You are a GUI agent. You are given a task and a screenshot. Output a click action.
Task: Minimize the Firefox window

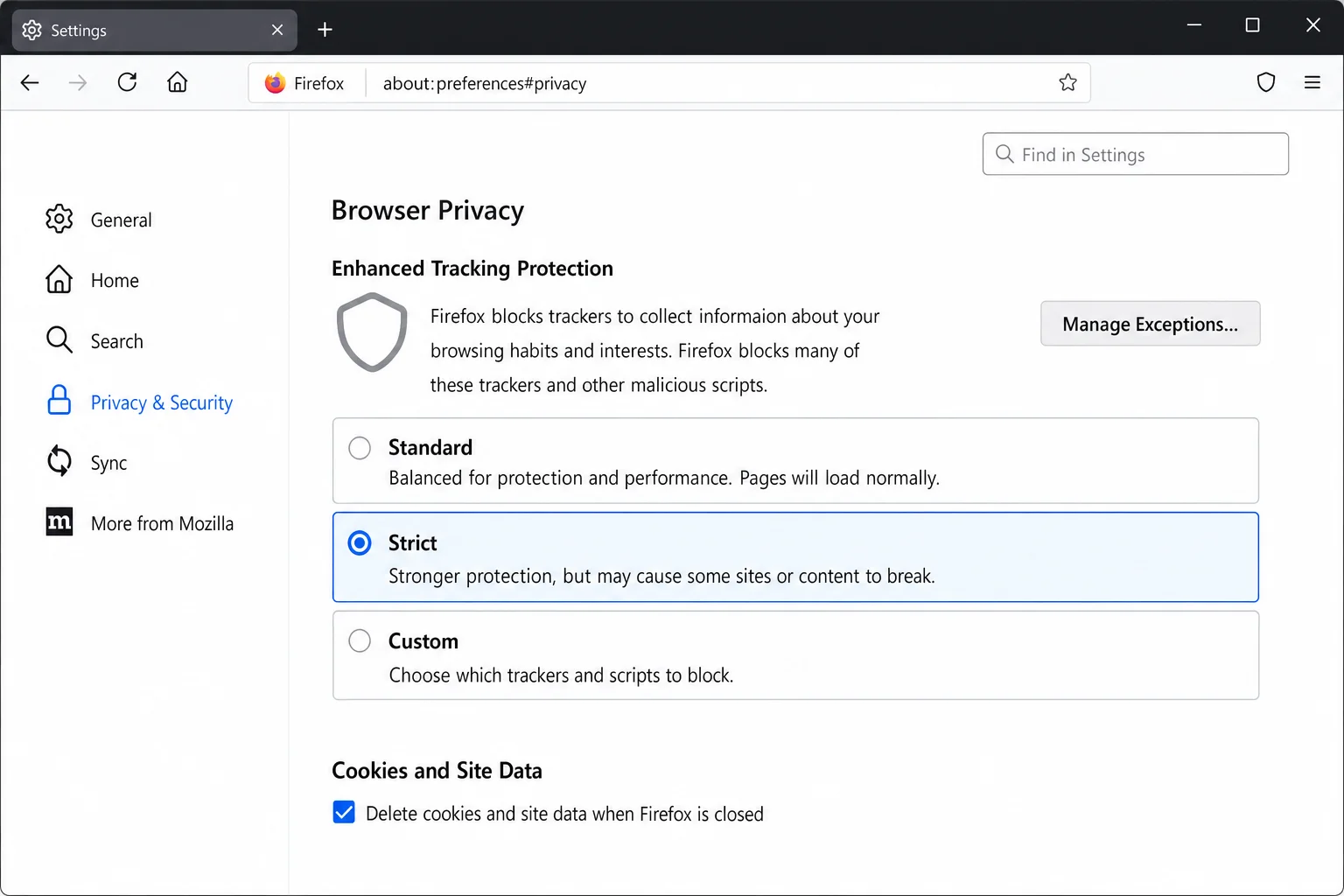(x=1193, y=25)
